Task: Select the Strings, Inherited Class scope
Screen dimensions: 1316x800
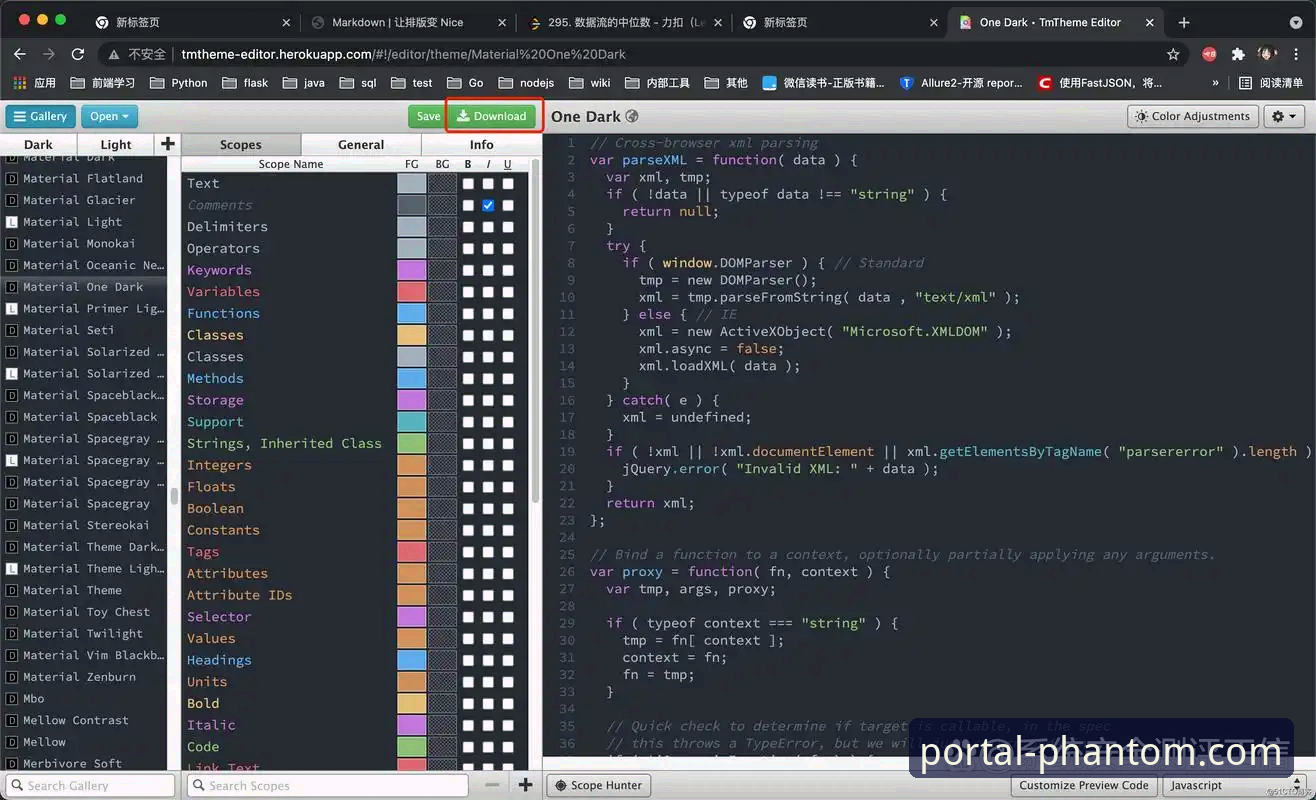Action: (x=284, y=443)
